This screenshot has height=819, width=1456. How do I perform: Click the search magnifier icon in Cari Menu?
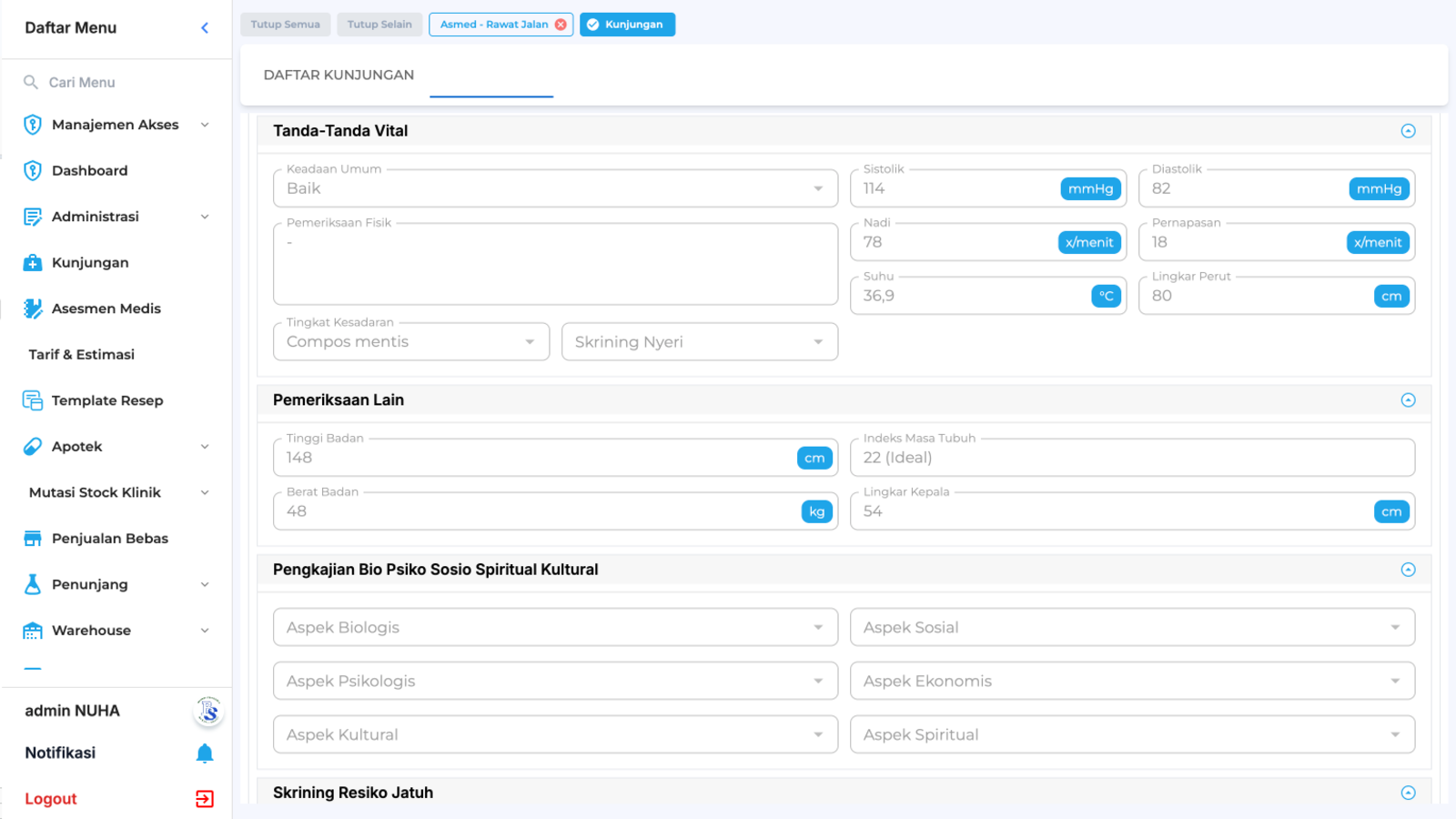pyautogui.click(x=31, y=82)
